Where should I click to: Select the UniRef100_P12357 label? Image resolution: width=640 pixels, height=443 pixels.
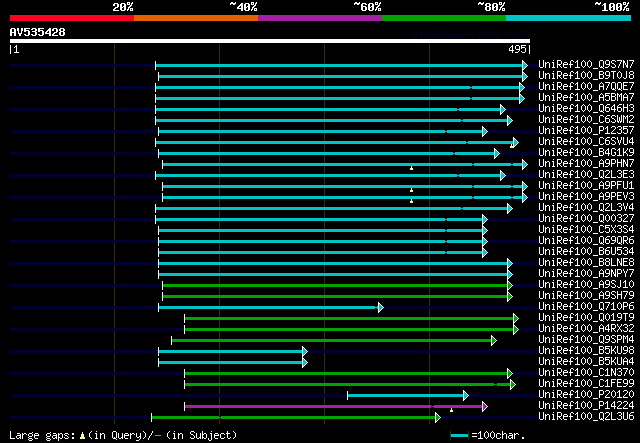(586, 130)
